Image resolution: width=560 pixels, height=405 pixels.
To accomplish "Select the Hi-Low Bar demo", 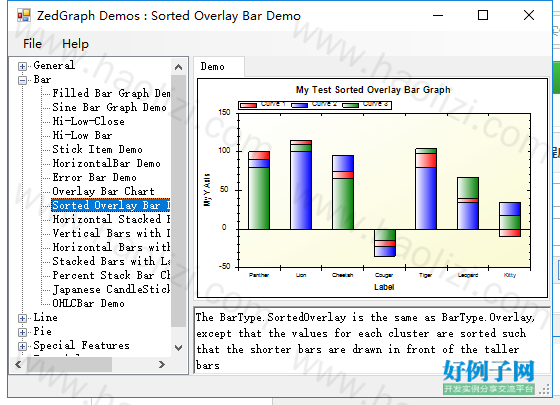I will [x=82, y=135].
